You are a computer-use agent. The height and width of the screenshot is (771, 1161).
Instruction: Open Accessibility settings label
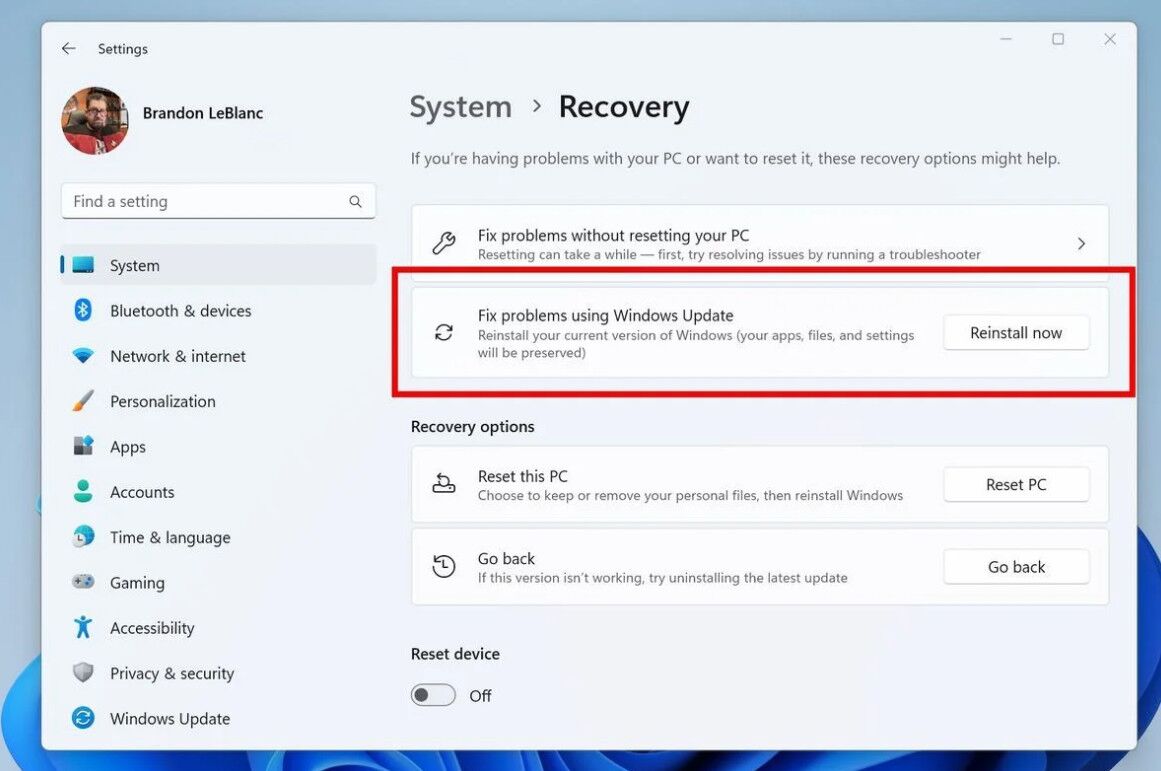(152, 628)
